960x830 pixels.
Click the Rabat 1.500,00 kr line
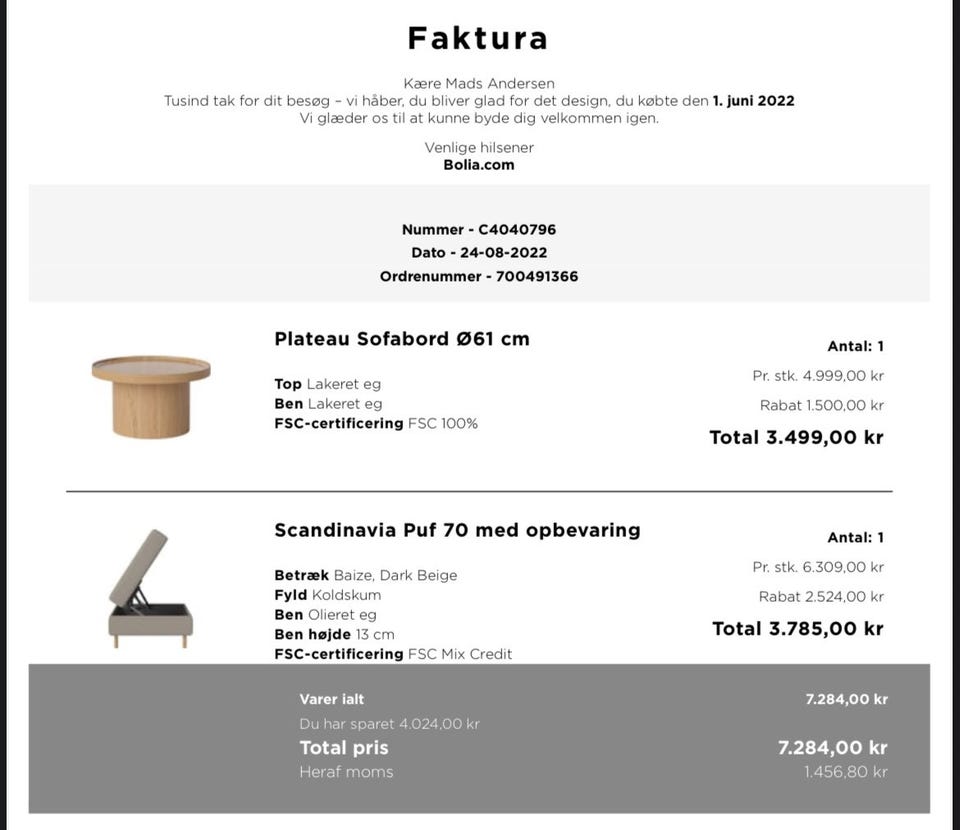click(821, 406)
